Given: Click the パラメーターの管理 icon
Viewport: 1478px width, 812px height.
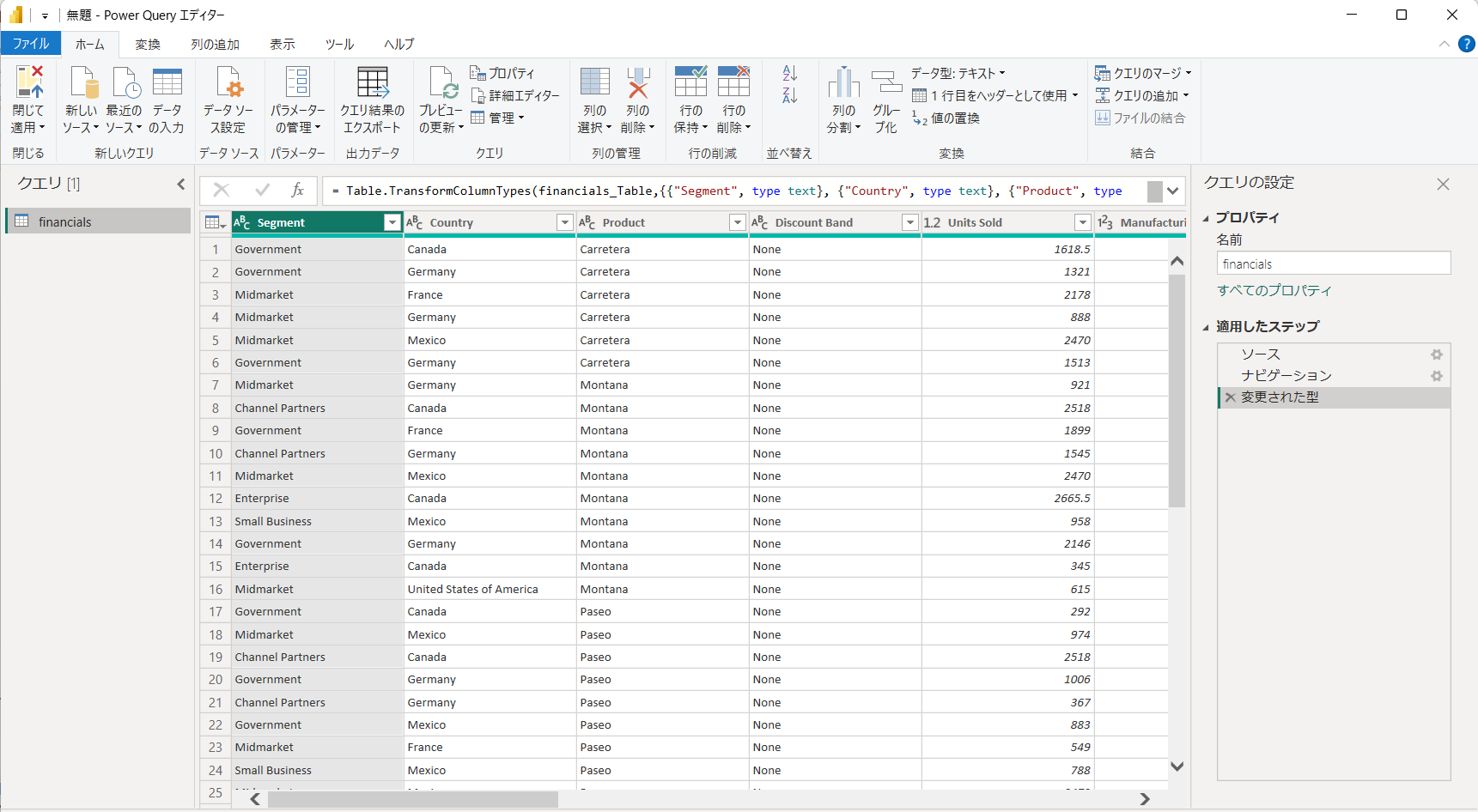Looking at the screenshot, I should [x=298, y=82].
